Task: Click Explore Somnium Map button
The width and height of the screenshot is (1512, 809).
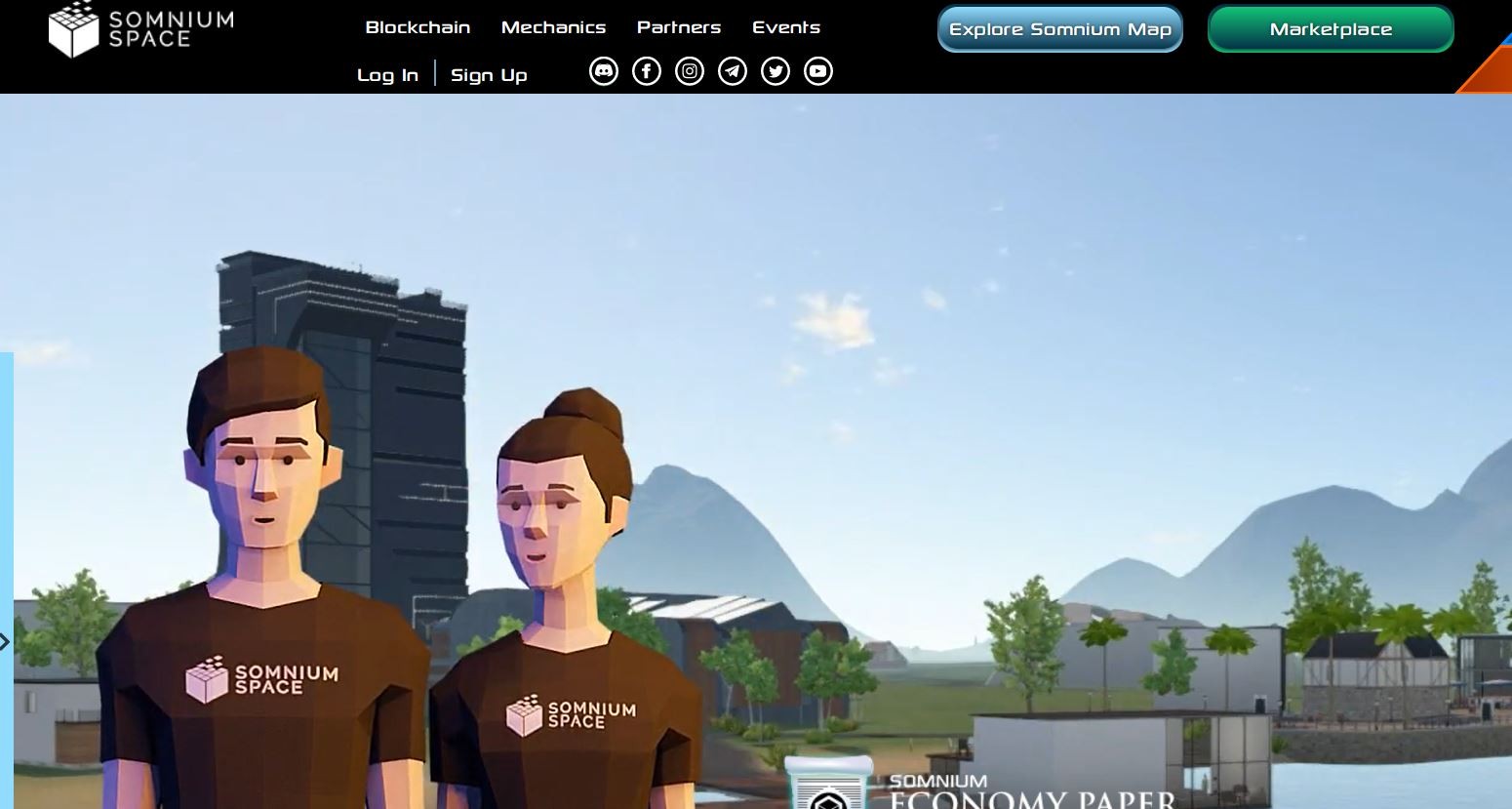Action: [1060, 29]
